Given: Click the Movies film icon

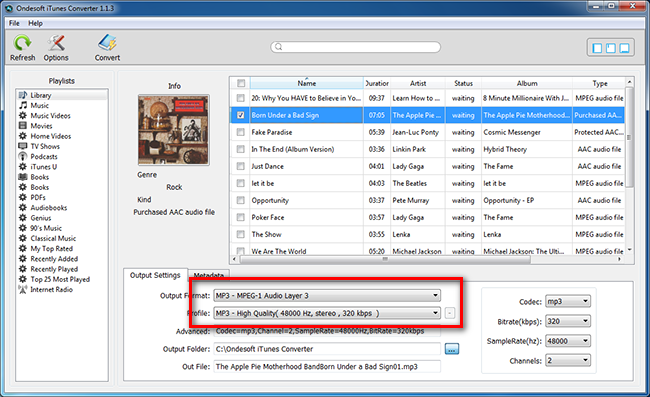Looking at the screenshot, I should pyautogui.click(x=23, y=126).
